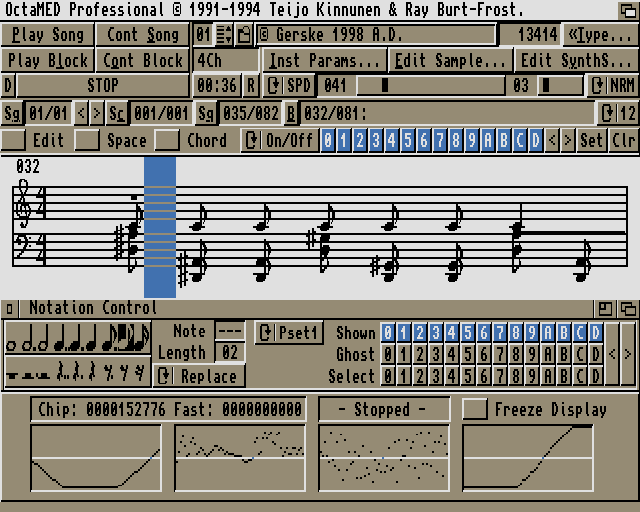This screenshot has width=640, height=512.
Task: Toggle track D in the On/Off row
Action: 536,140
